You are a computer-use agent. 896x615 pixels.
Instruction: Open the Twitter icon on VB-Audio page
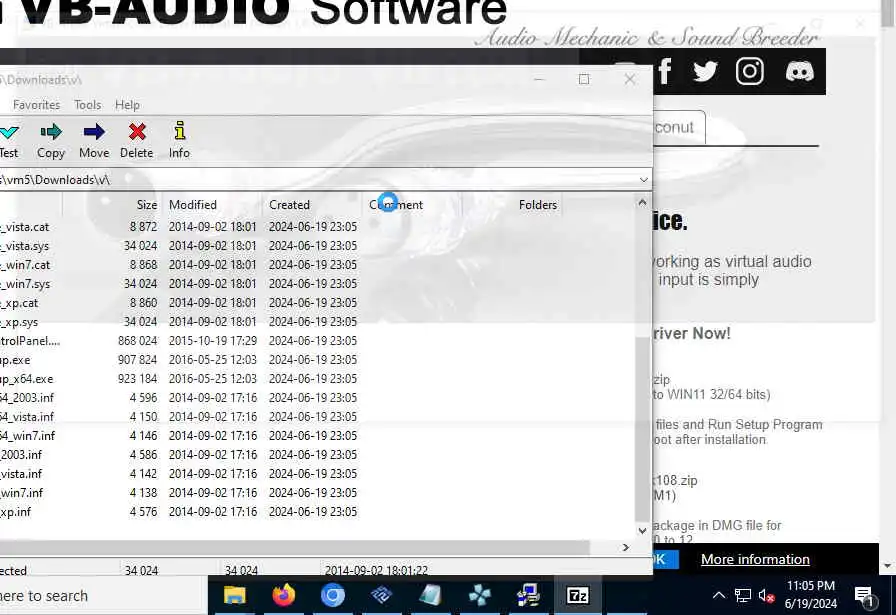pyautogui.click(x=705, y=71)
